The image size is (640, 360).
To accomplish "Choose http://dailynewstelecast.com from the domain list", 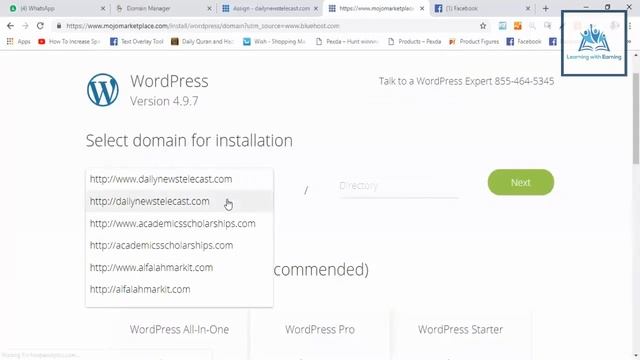I will pyautogui.click(x=179, y=201).
